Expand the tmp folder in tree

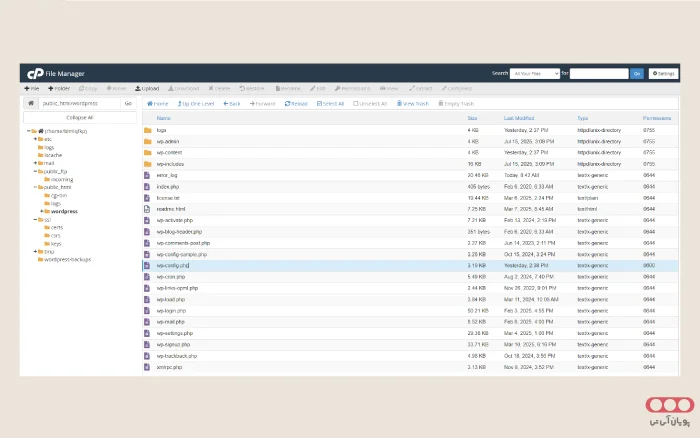pyautogui.click(x=35, y=251)
